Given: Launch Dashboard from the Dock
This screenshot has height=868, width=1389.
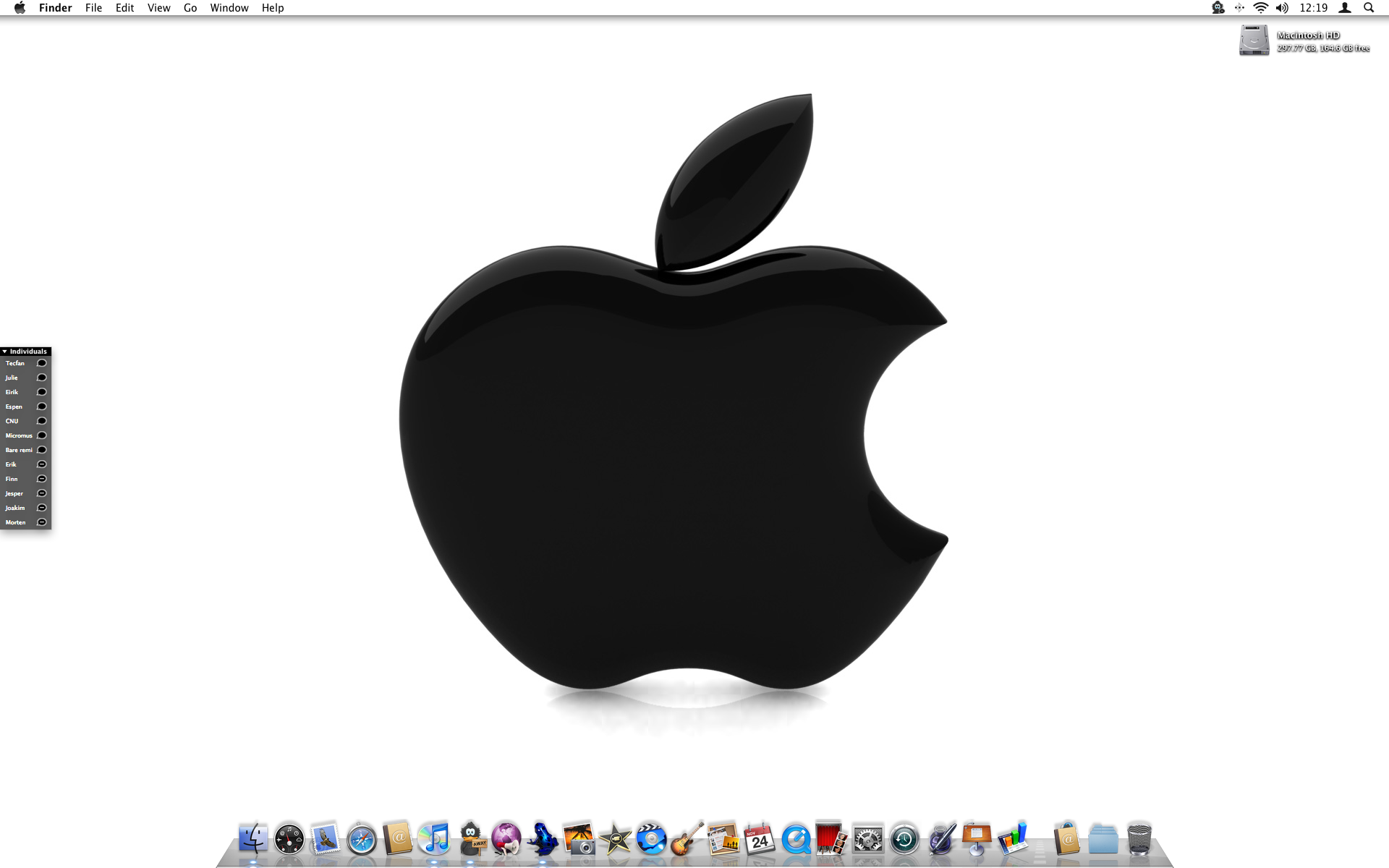Looking at the screenshot, I should 289,839.
